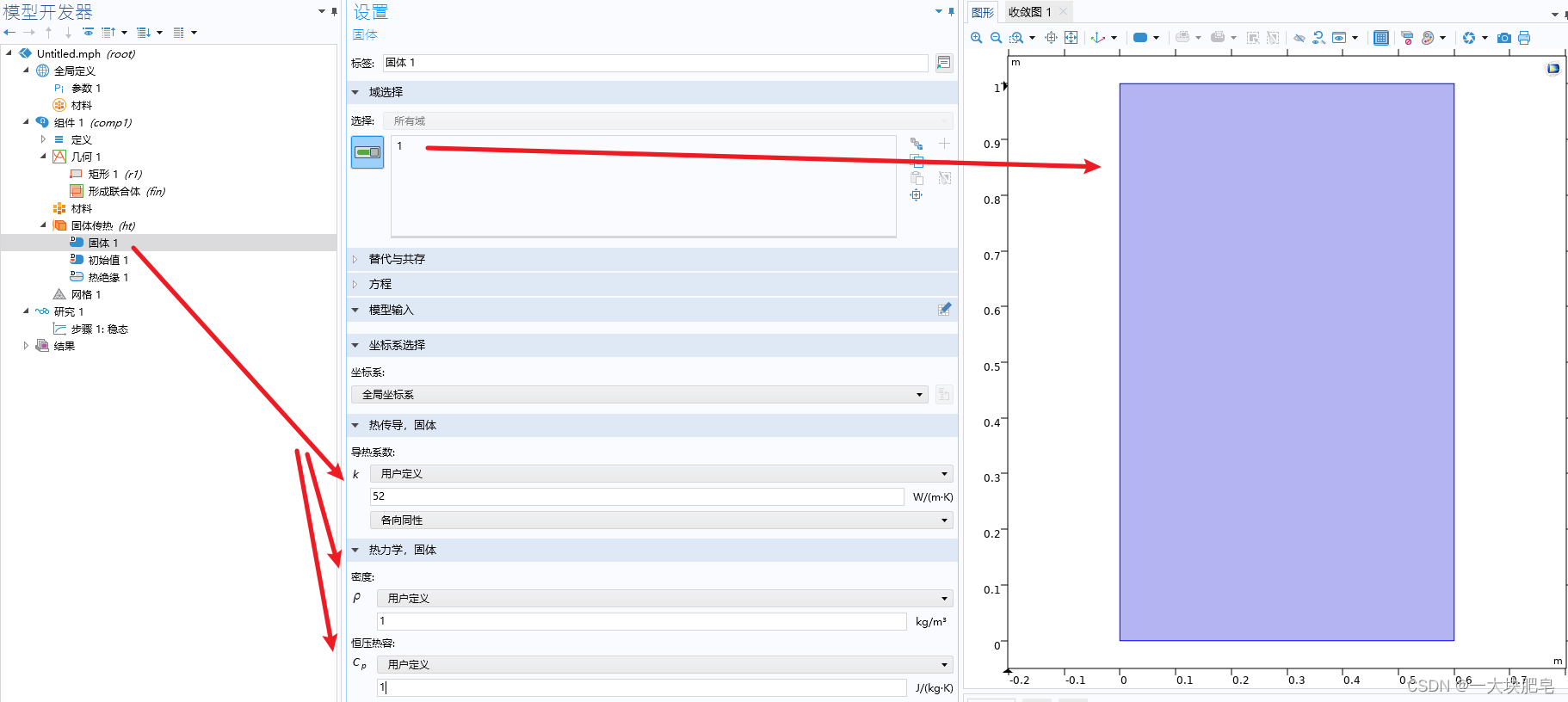Click the scene light aperture icon
Screen dimensions: 1568x702
click(x=1469, y=38)
